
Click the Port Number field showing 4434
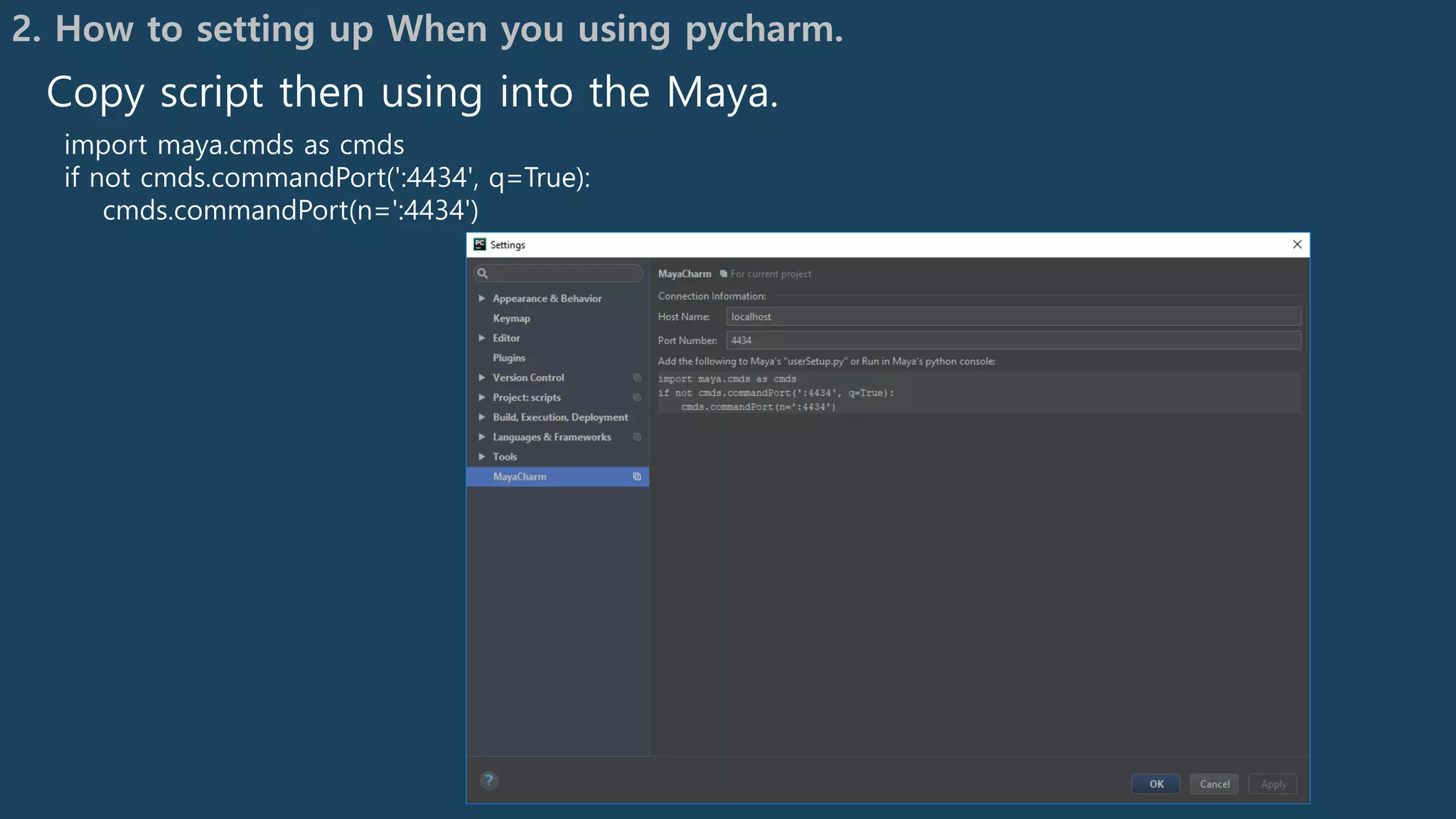[x=1014, y=341]
